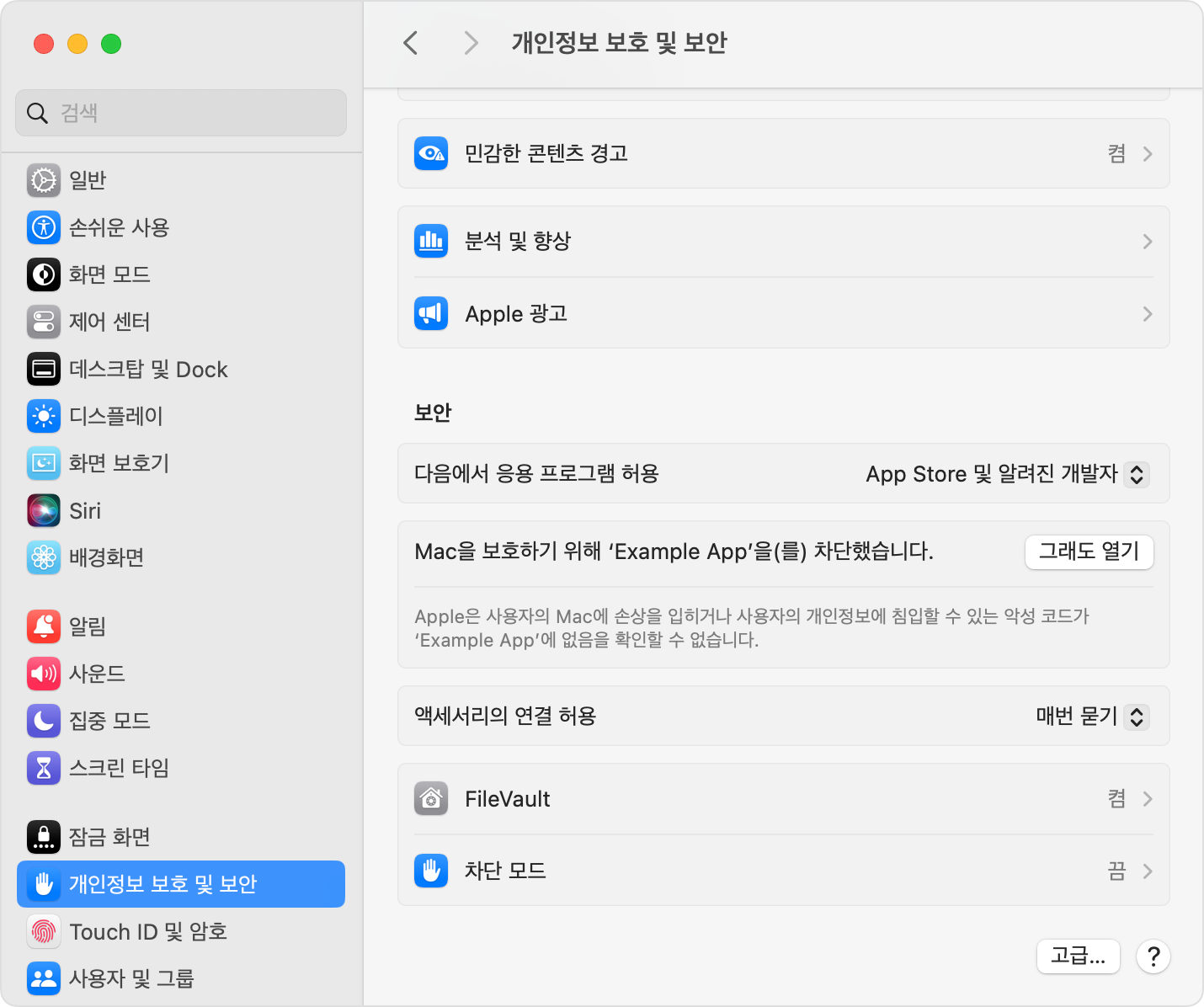This screenshot has width=1204, height=1007.
Task: Go forward with right arrow button
Action: coord(471,43)
